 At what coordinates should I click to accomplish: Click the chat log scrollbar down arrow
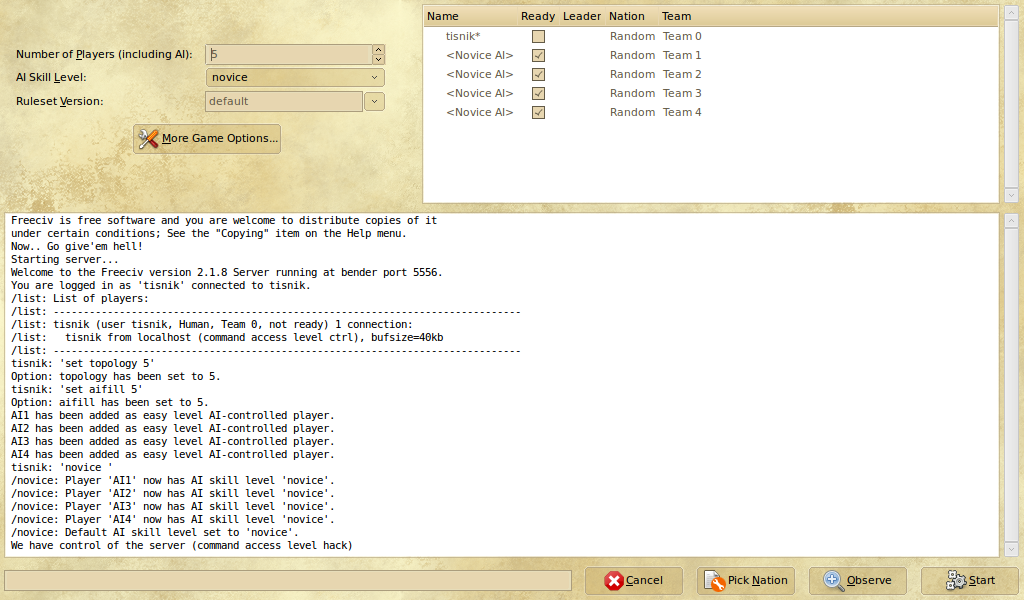[x=1011, y=550]
